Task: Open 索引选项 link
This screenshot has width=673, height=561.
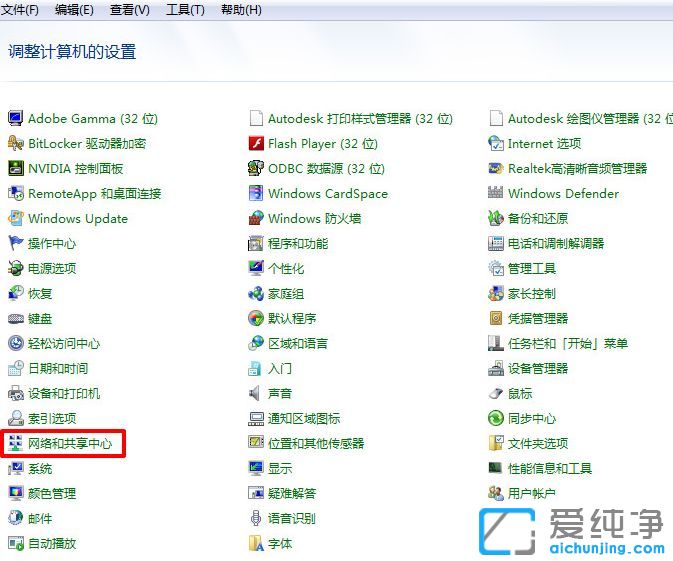Action: point(52,418)
